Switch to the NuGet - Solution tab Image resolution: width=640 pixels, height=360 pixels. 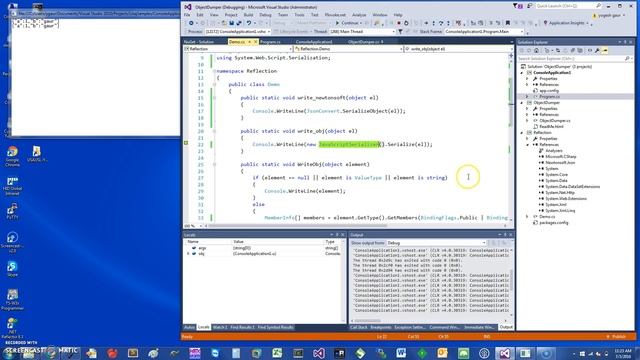point(199,42)
